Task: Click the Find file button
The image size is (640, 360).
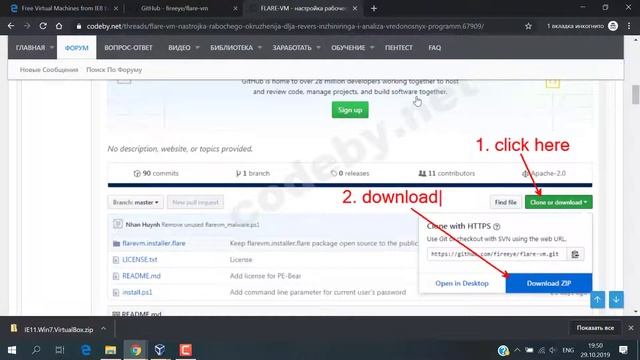Action: pos(505,202)
